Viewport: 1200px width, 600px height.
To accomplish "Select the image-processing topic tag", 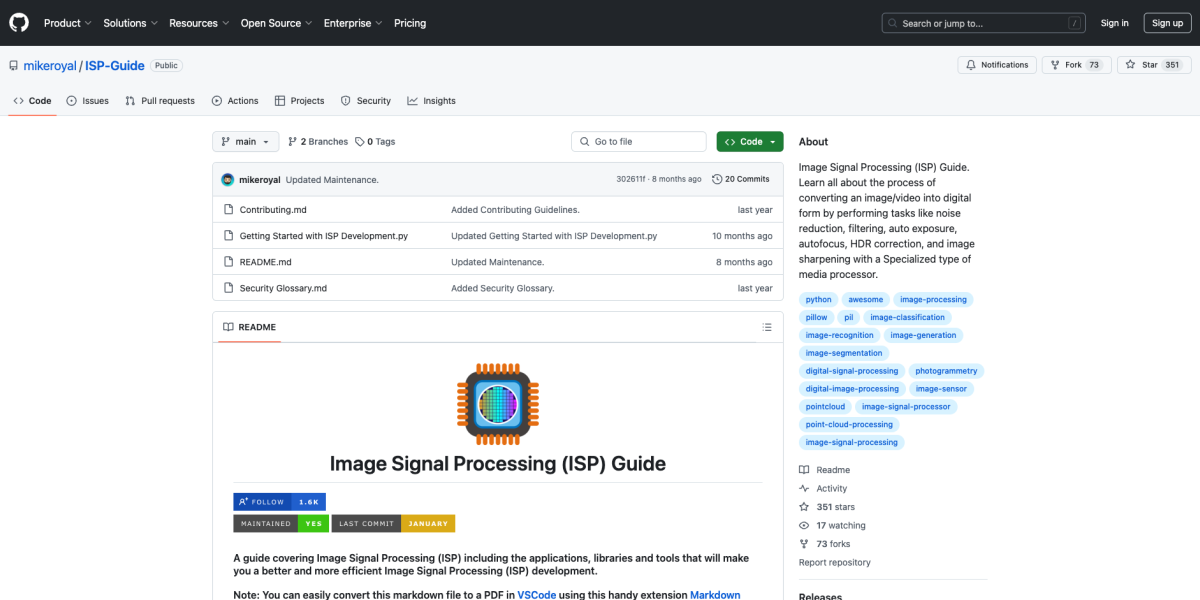I will [933, 299].
